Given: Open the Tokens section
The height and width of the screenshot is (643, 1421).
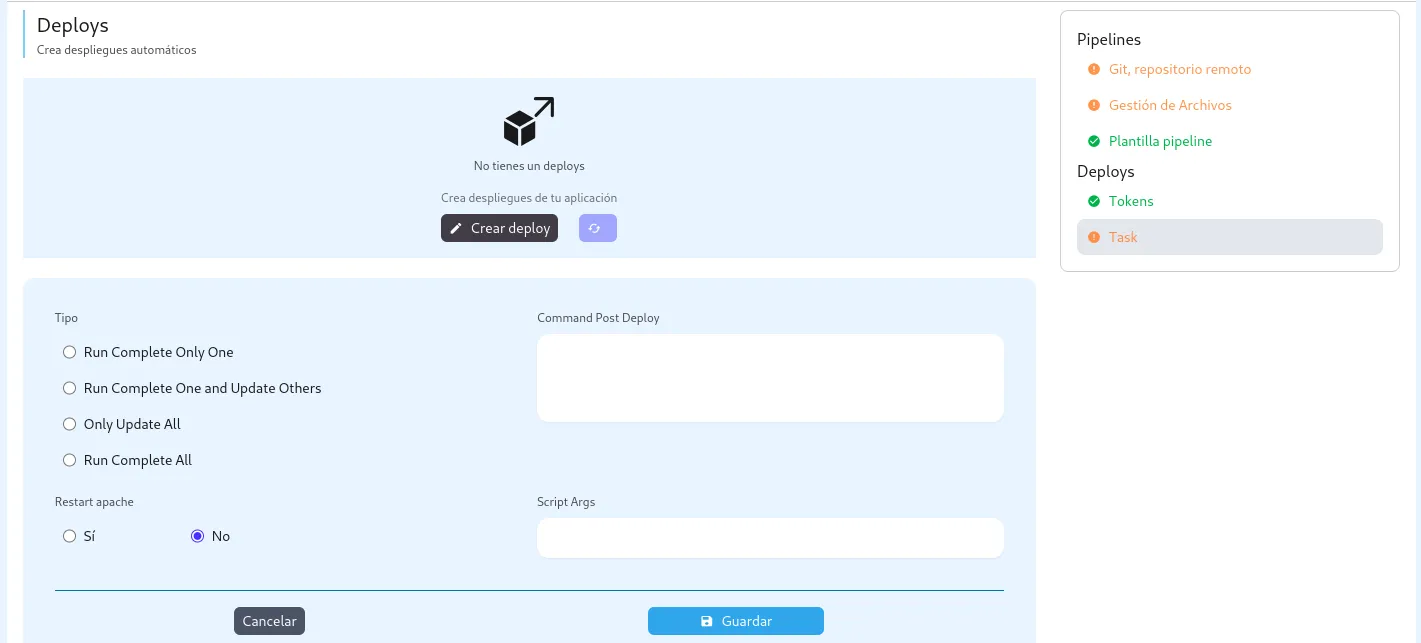Looking at the screenshot, I should 1131,202.
